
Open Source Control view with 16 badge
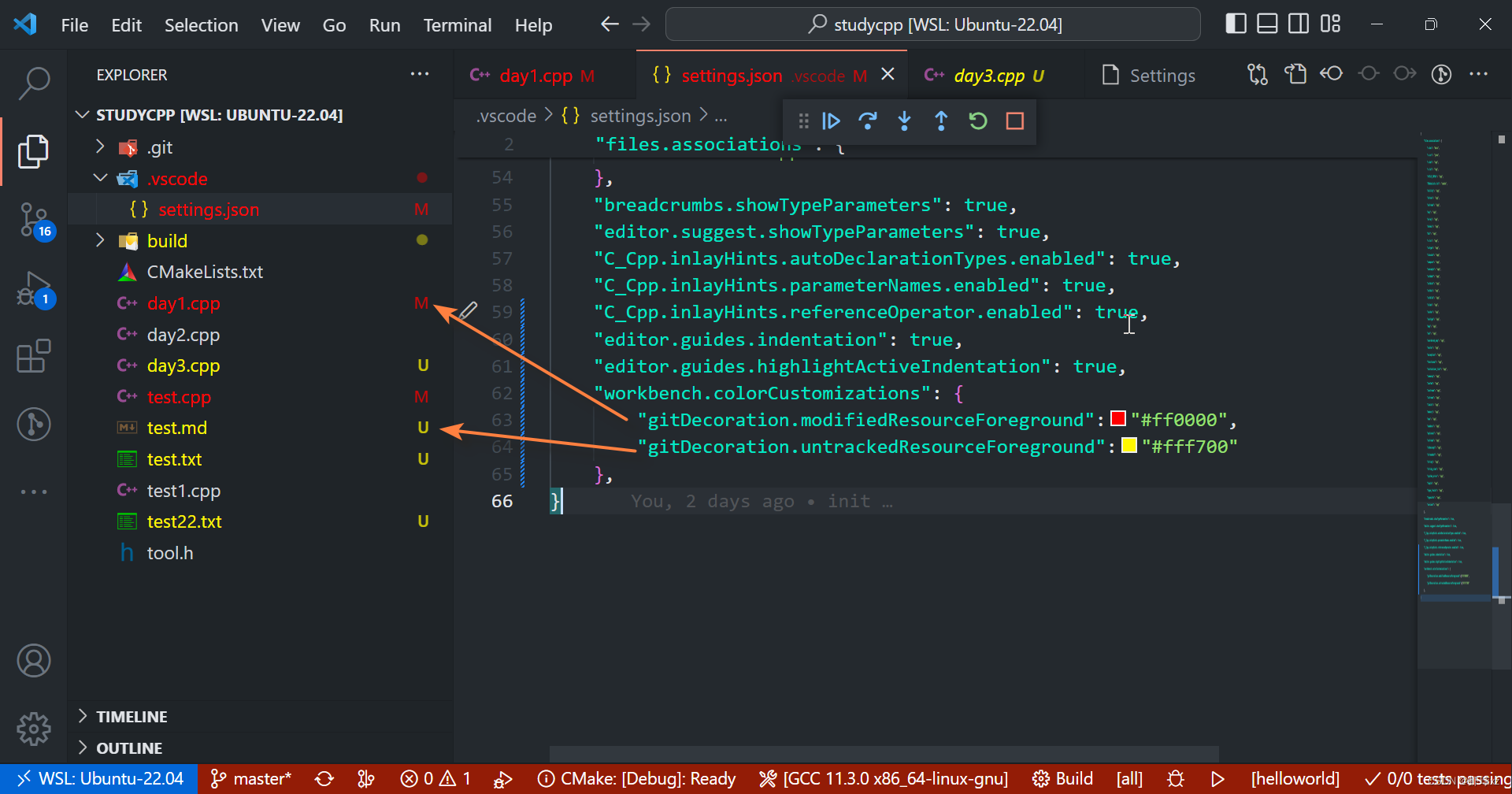[34, 221]
